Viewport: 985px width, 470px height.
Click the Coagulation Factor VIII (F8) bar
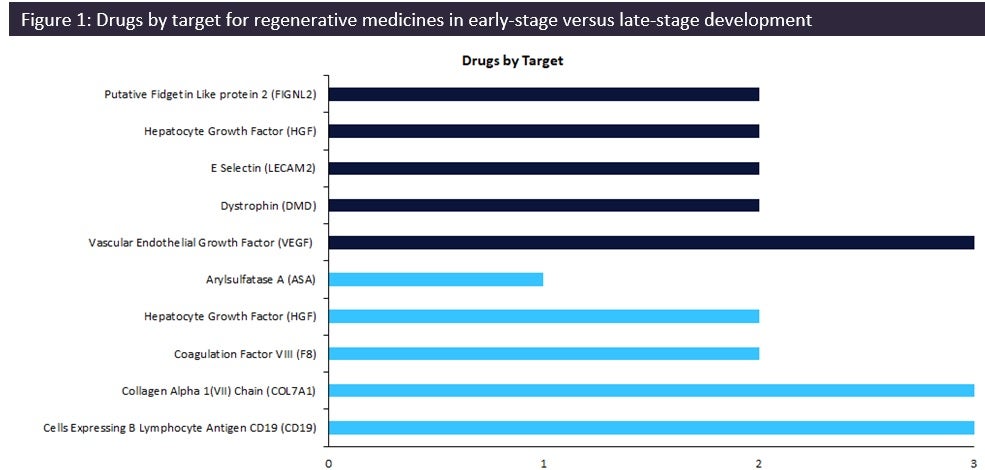click(x=544, y=353)
